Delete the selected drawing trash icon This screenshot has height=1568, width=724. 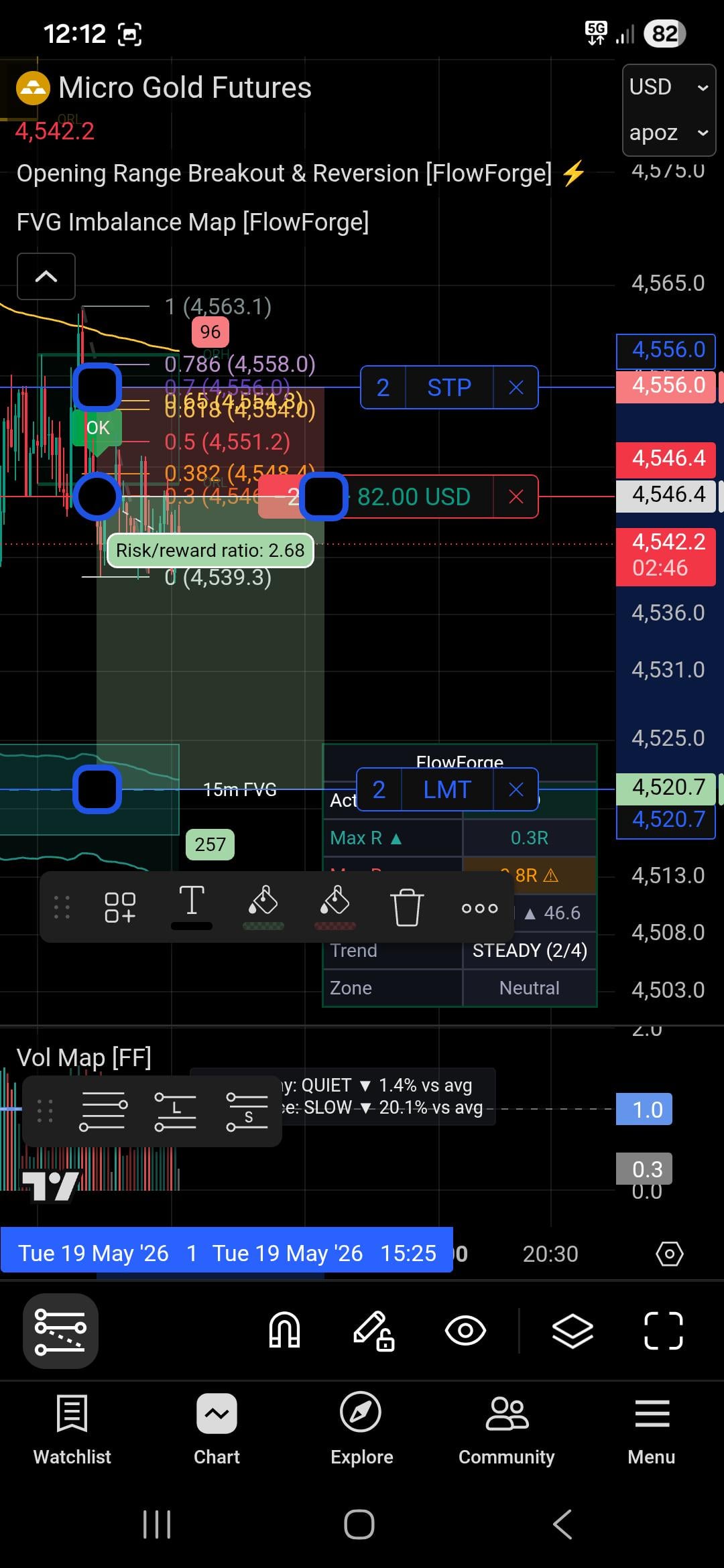point(407,907)
